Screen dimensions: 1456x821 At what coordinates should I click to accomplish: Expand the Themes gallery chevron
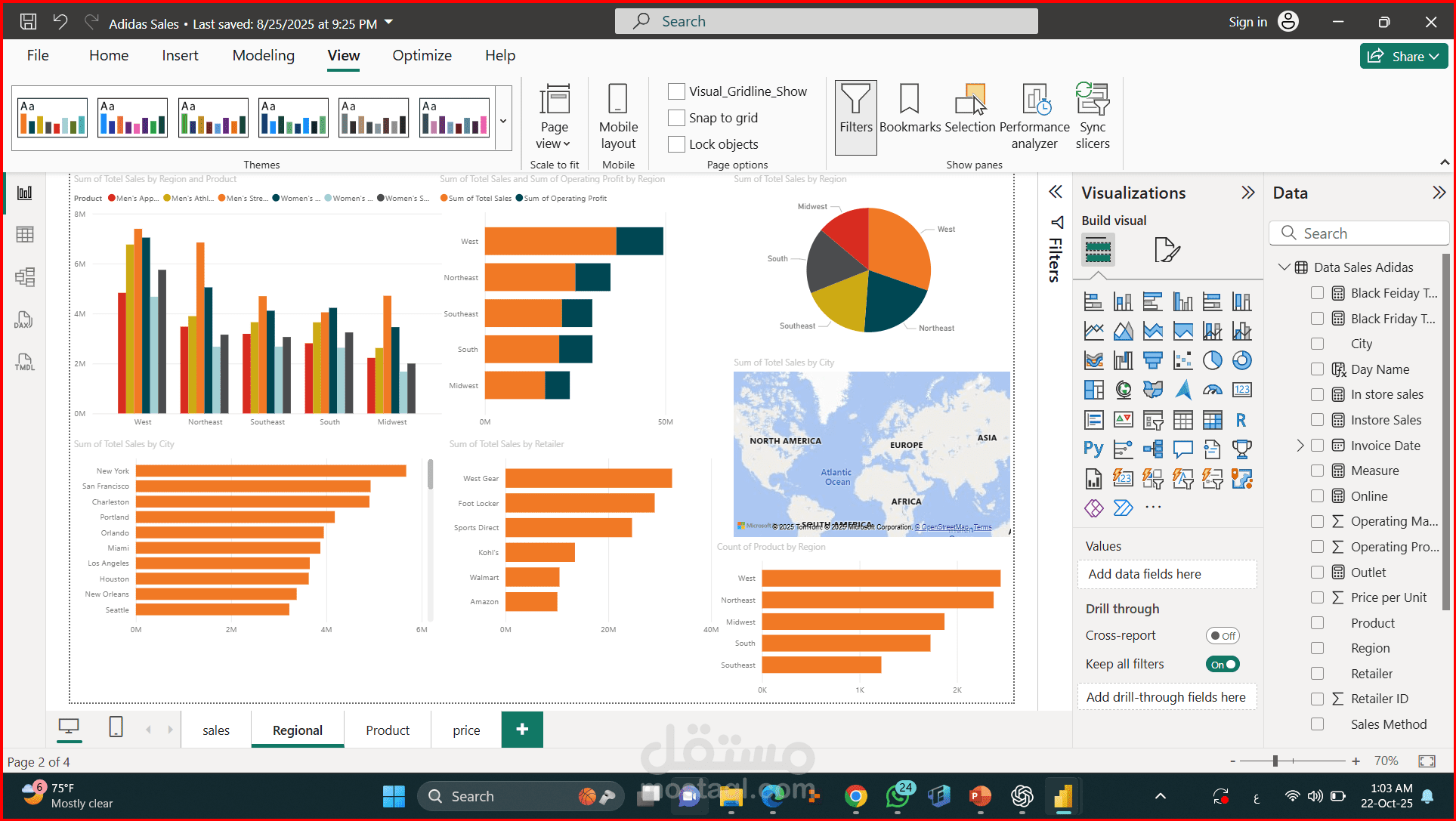(x=502, y=119)
